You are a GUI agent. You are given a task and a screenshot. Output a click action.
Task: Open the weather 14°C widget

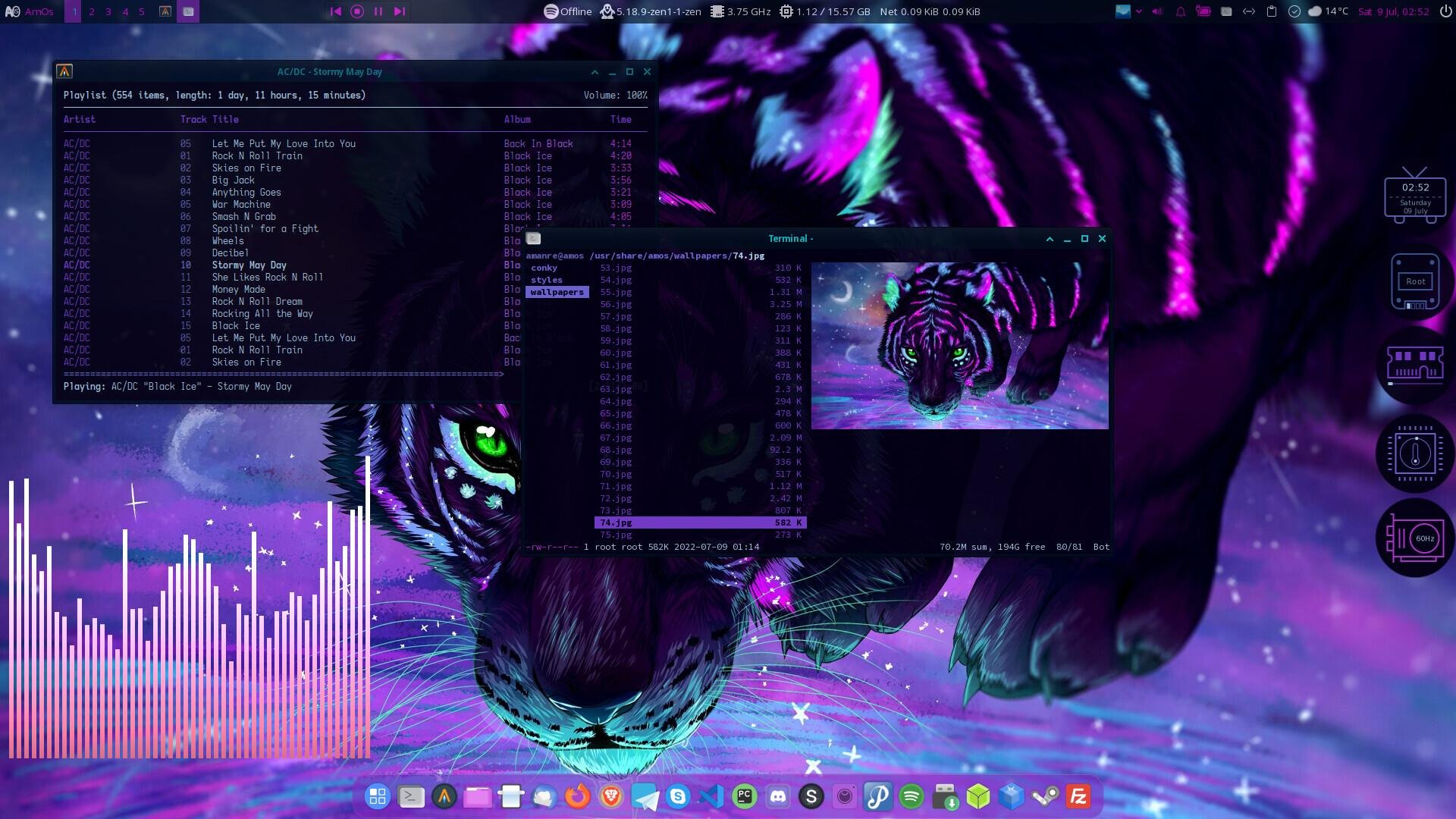click(x=1329, y=11)
